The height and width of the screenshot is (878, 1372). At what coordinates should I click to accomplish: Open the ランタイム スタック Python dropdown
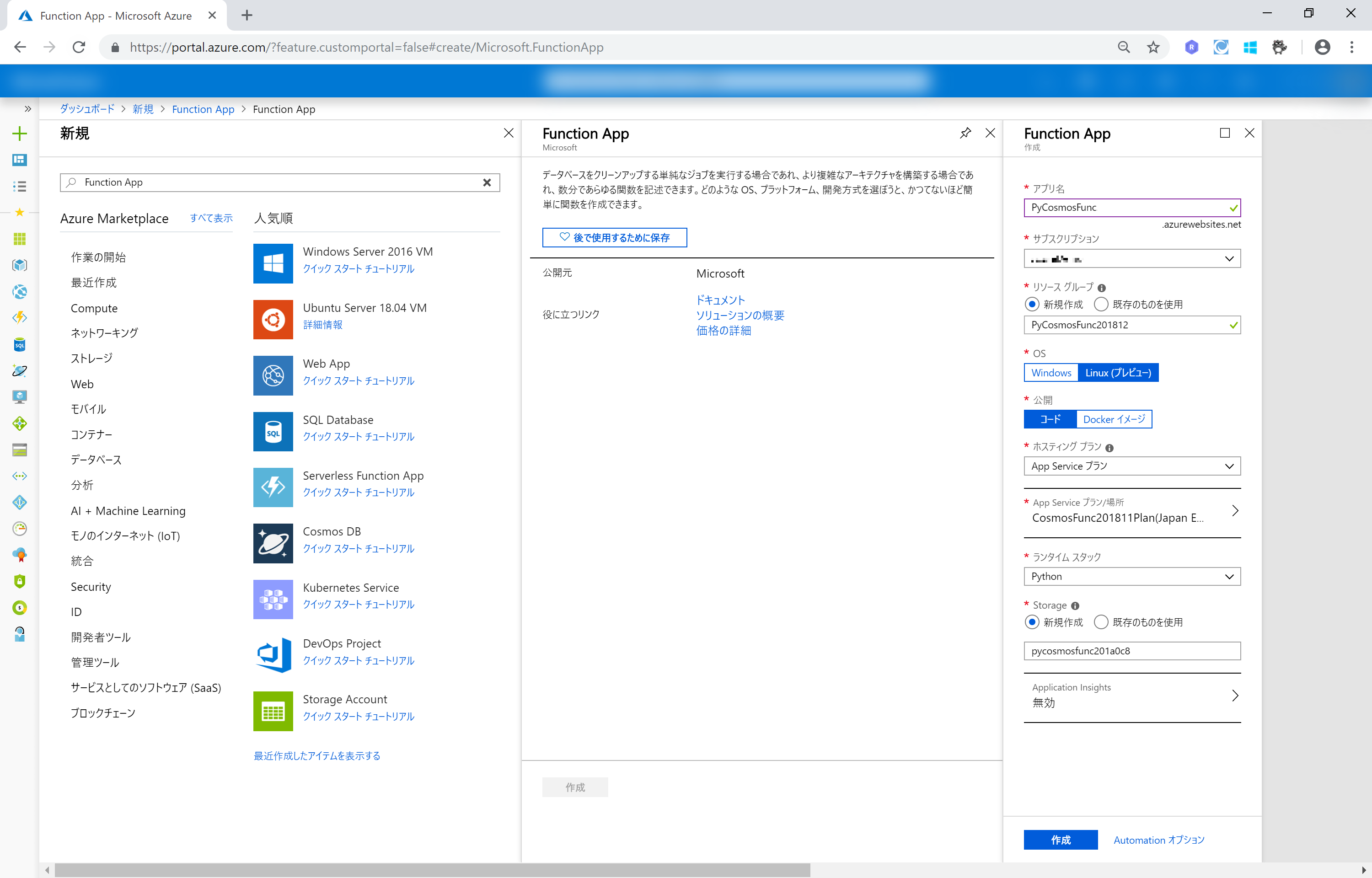click(x=1131, y=576)
